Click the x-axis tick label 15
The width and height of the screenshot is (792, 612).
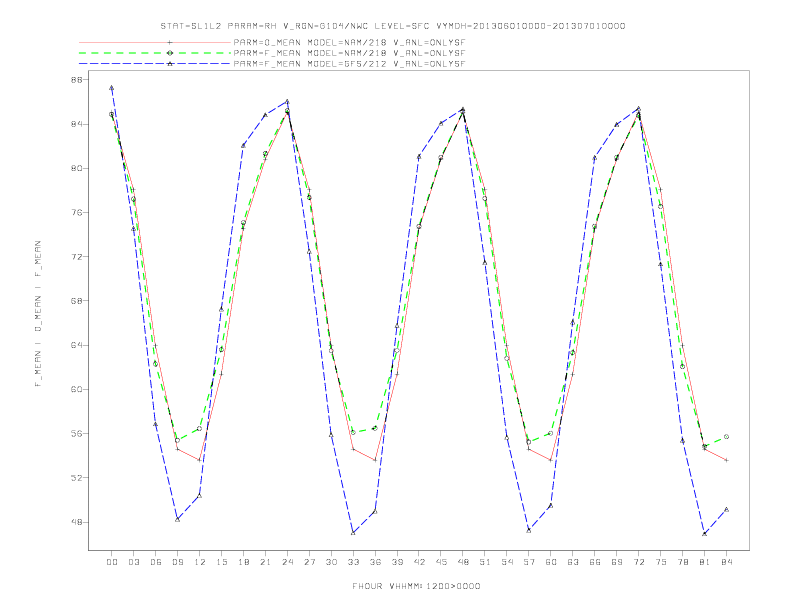click(221, 562)
